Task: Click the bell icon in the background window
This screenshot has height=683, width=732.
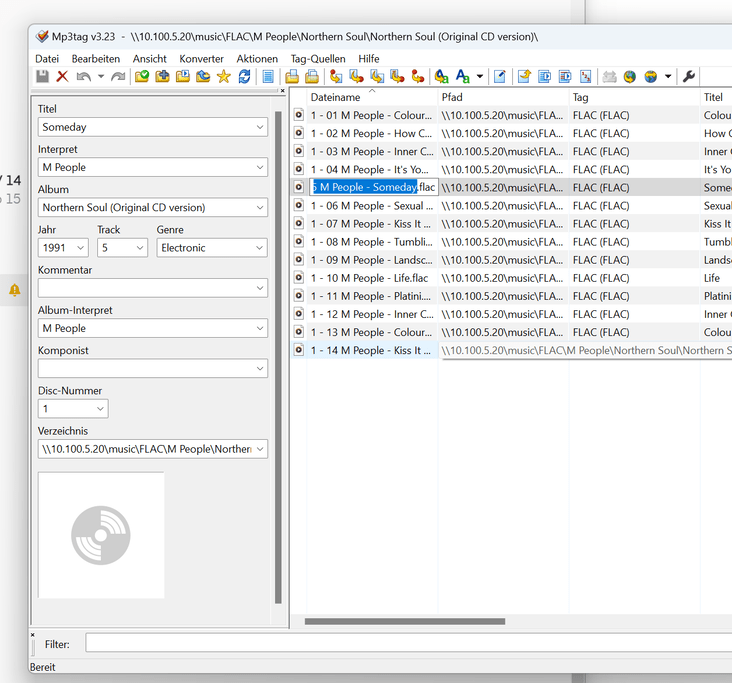Action: [x=15, y=290]
